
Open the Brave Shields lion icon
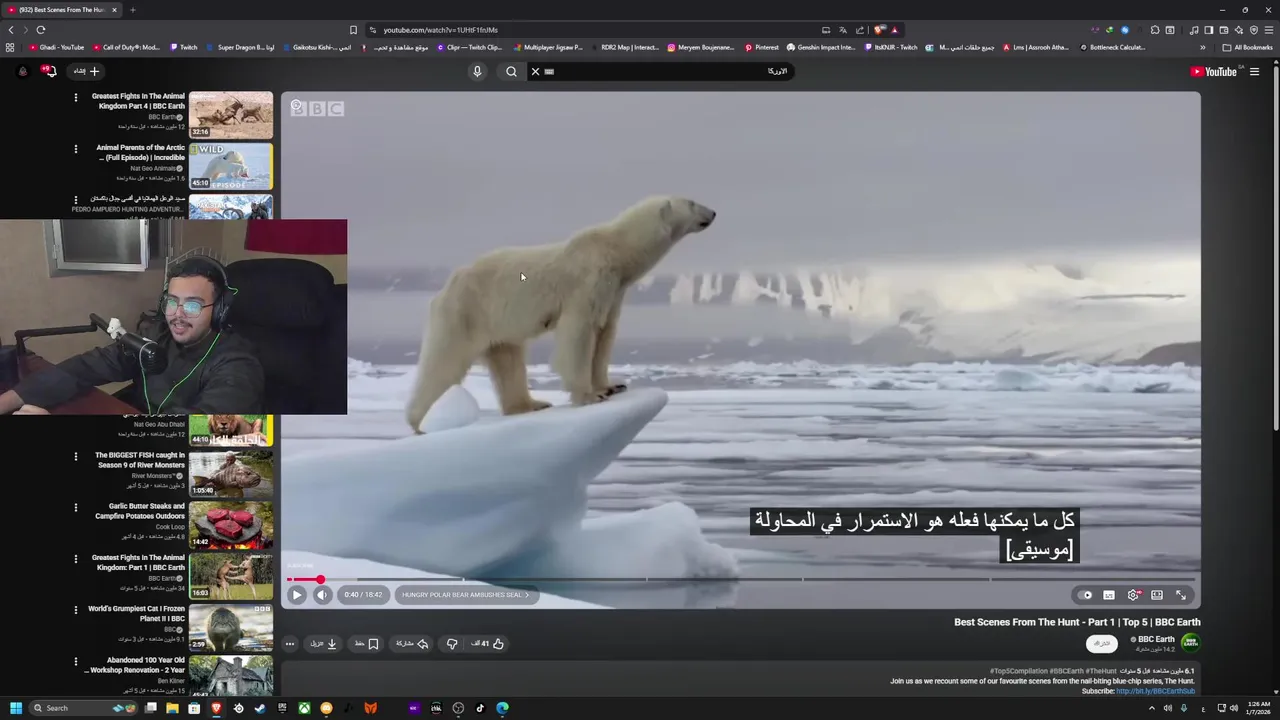point(880,30)
